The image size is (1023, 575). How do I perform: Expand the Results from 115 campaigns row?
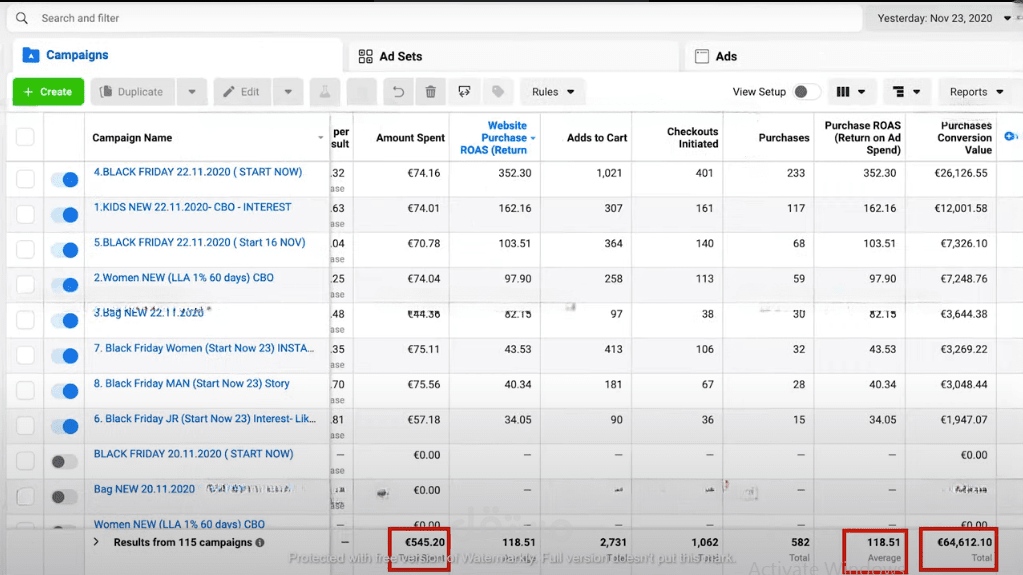96,542
